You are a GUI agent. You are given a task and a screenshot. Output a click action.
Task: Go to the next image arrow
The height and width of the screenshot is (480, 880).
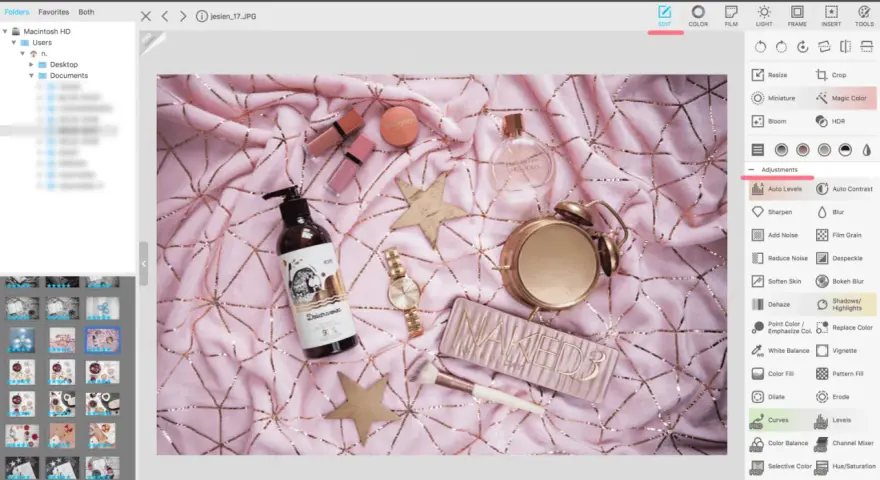click(183, 16)
